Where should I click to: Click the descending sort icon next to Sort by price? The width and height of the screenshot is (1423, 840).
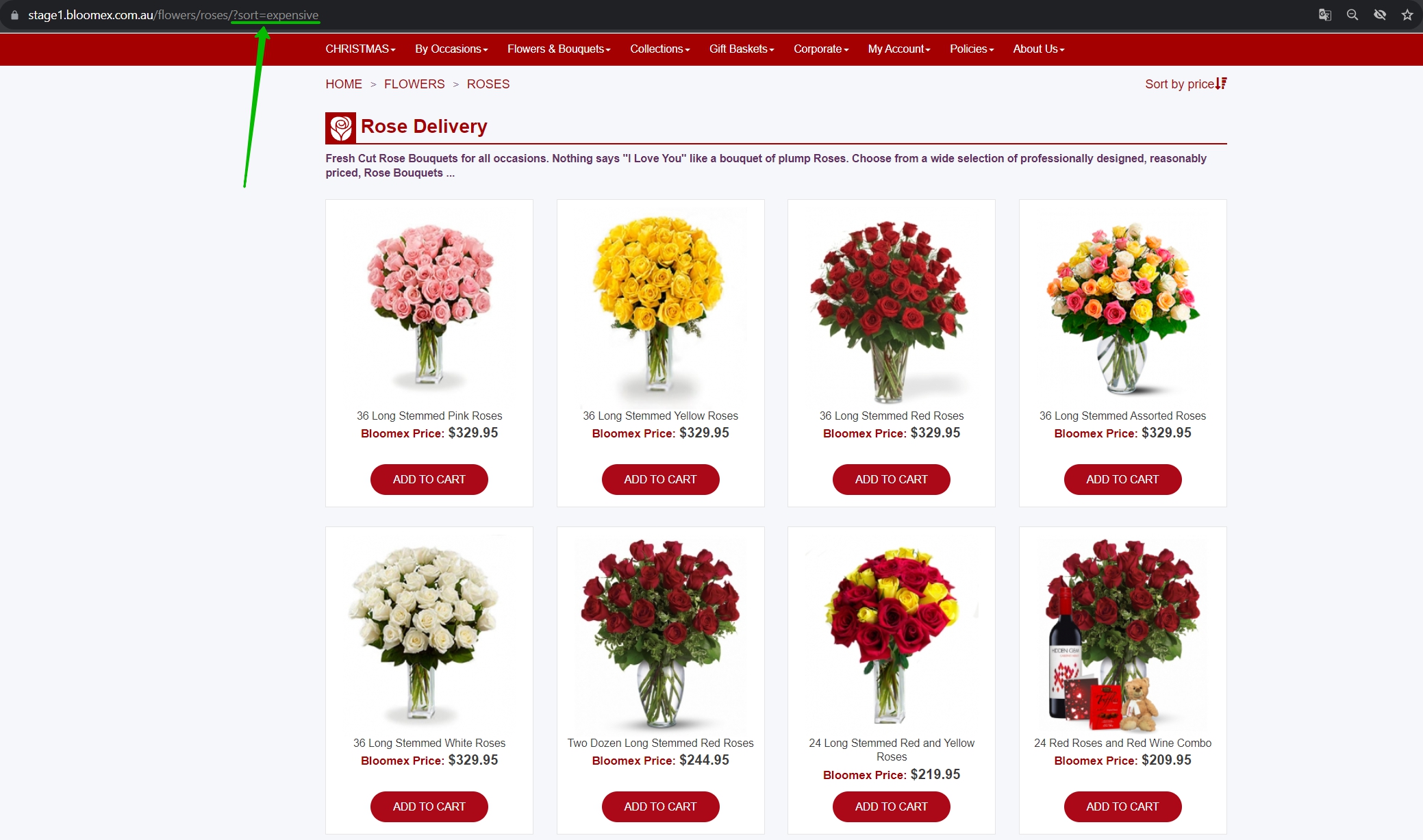(1221, 84)
